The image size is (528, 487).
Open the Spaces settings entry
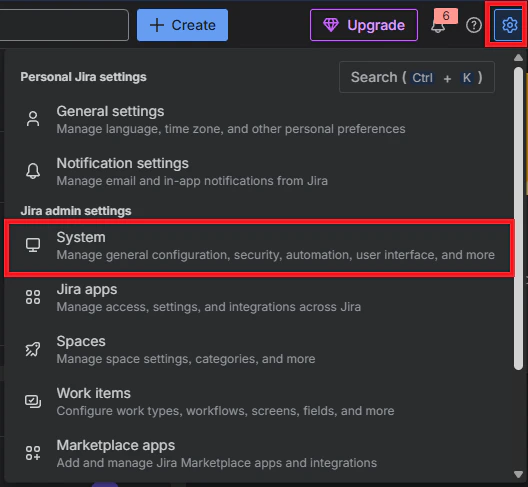click(x=259, y=350)
